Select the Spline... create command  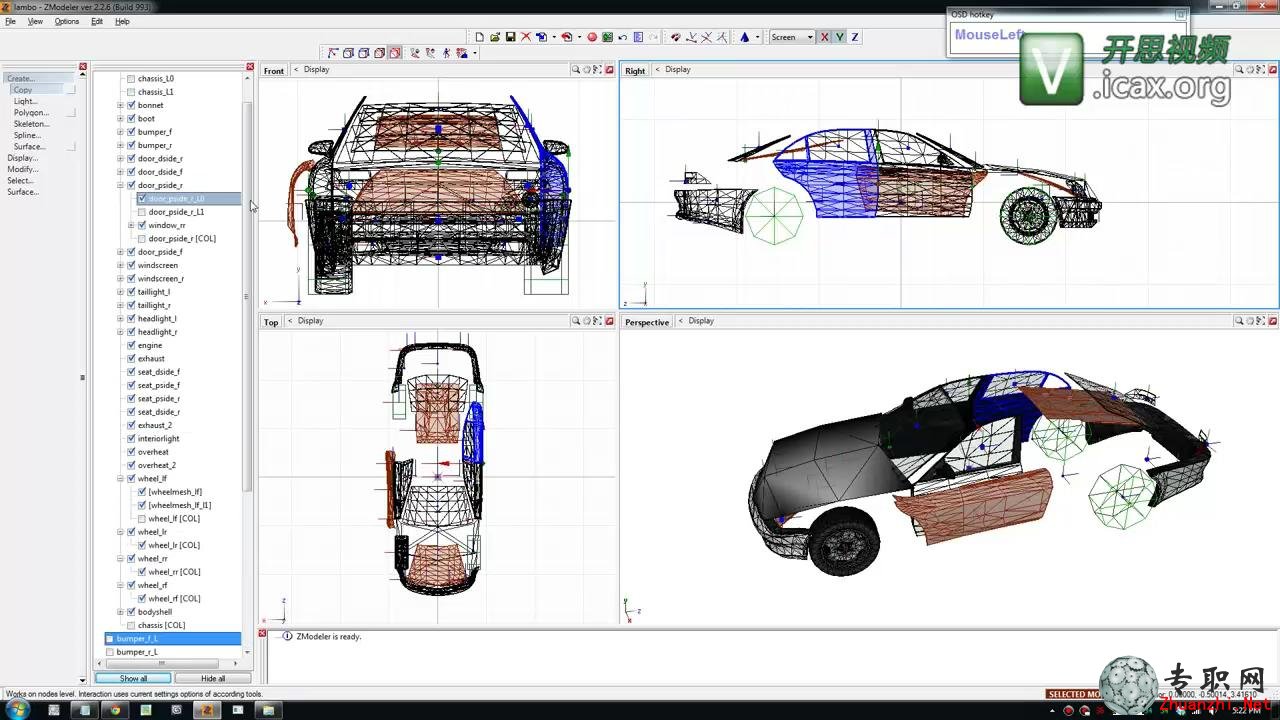27,135
